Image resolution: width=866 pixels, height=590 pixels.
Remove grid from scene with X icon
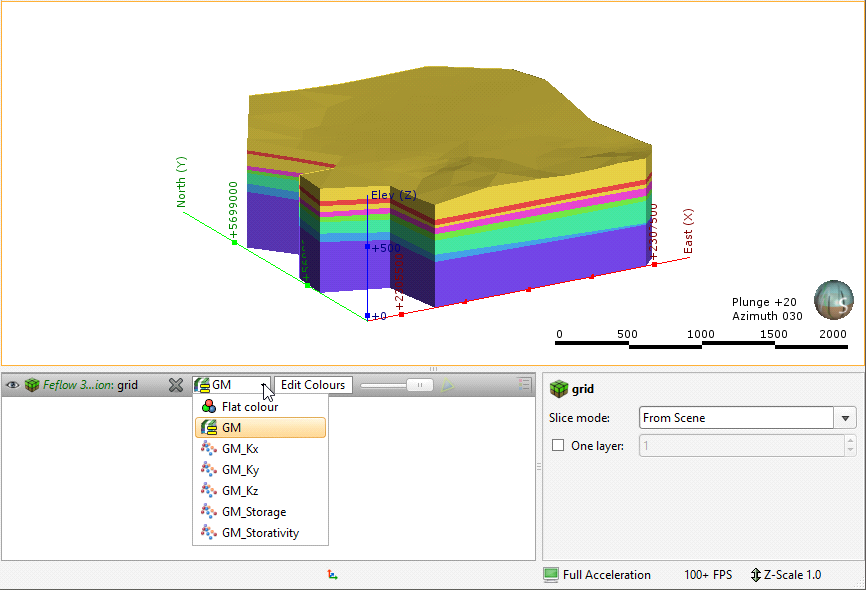point(175,385)
